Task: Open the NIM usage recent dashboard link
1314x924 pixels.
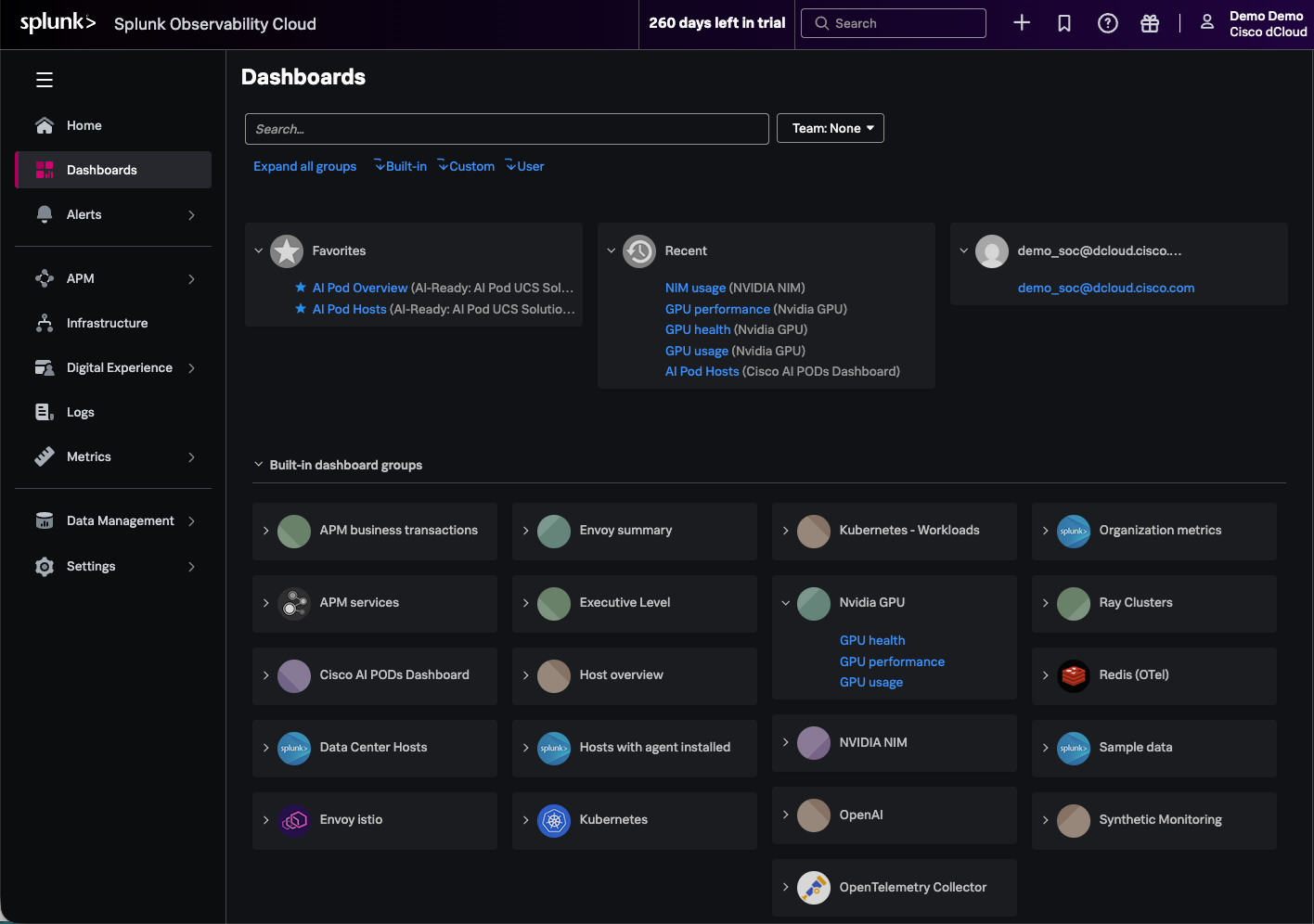Action: [x=695, y=288]
